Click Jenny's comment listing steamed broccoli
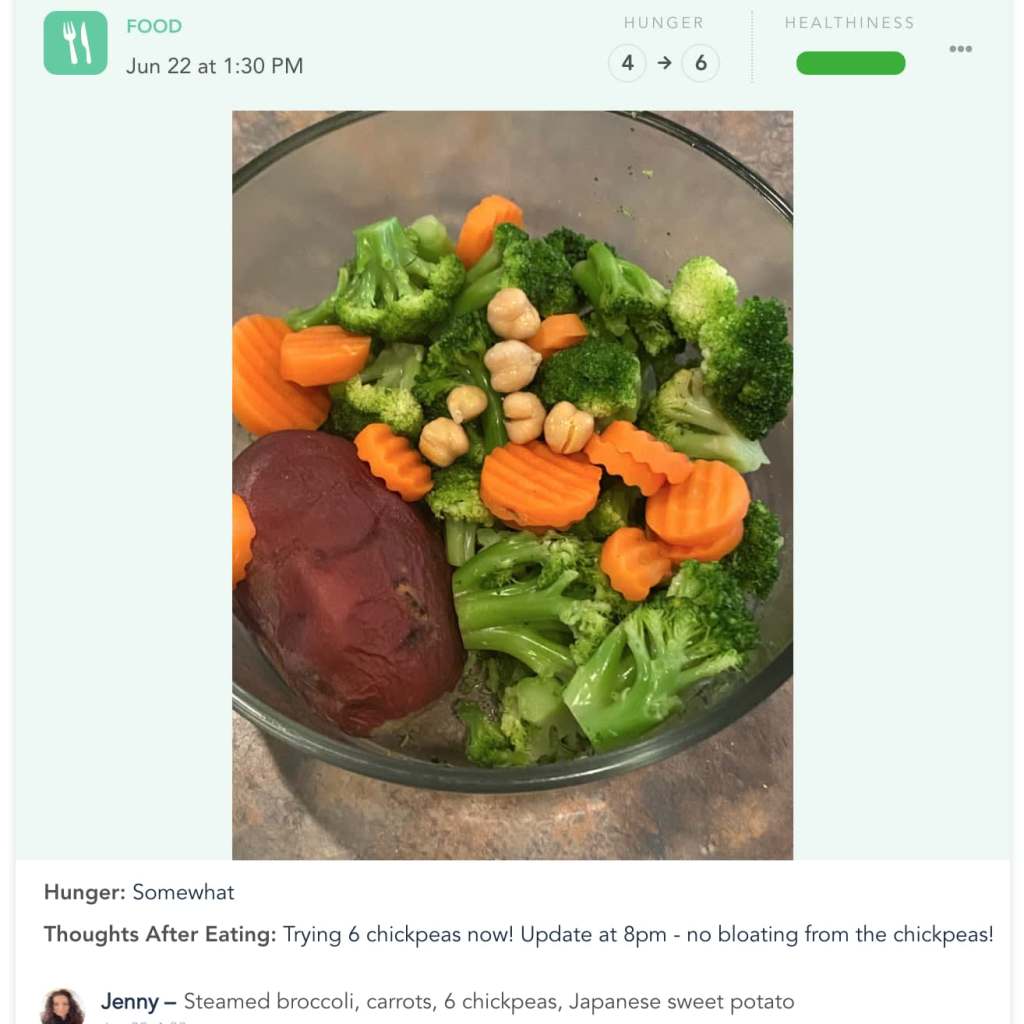 [489, 1001]
